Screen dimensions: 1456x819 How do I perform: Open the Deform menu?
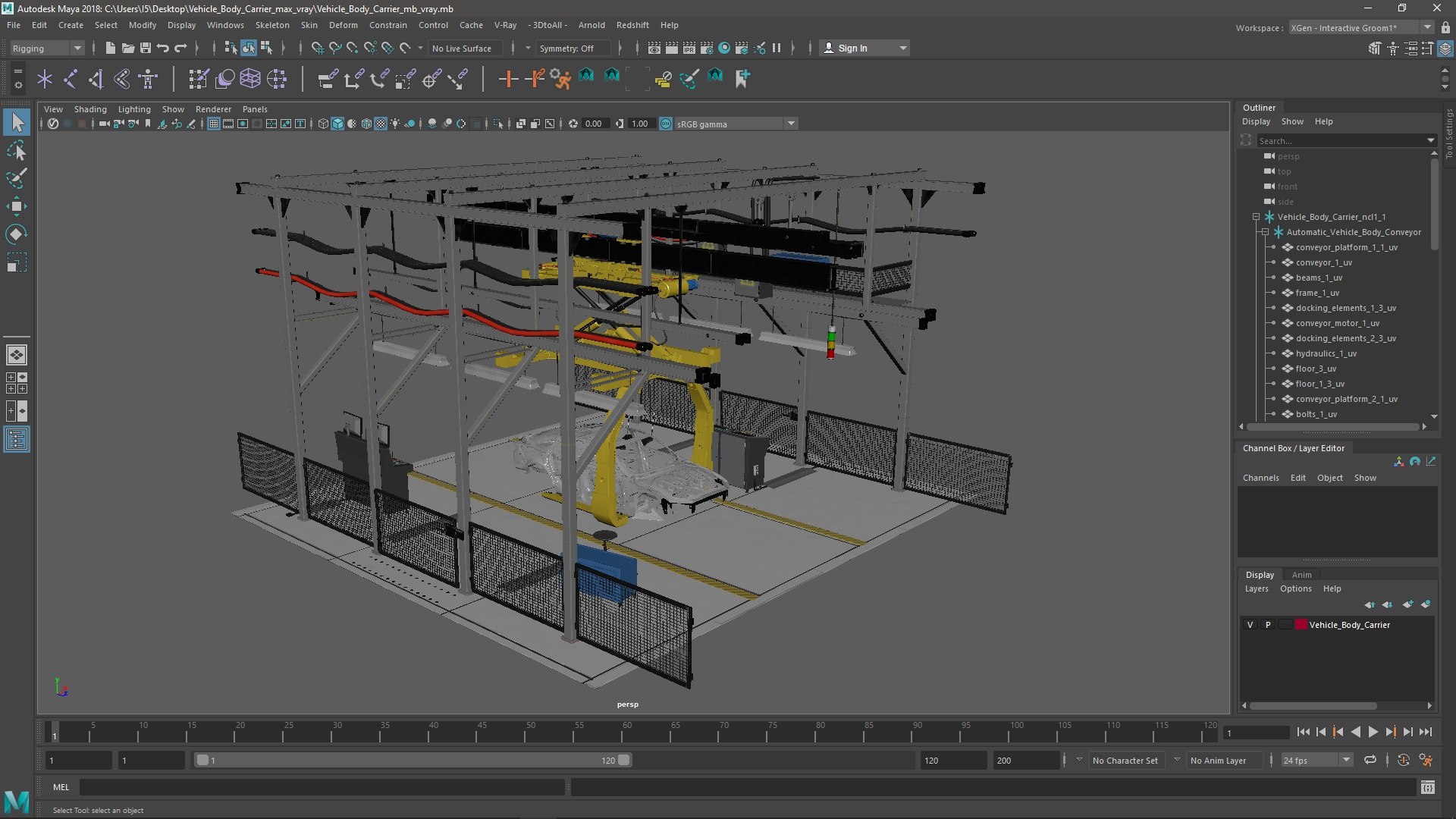point(343,25)
